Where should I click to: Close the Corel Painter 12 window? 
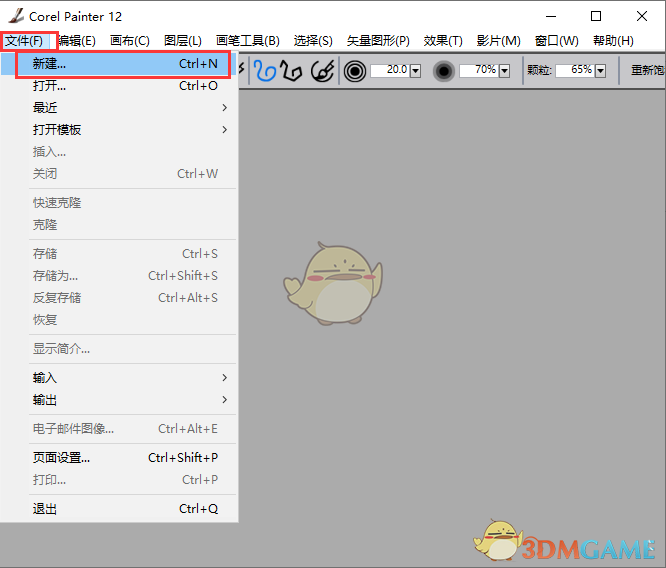pos(642,17)
